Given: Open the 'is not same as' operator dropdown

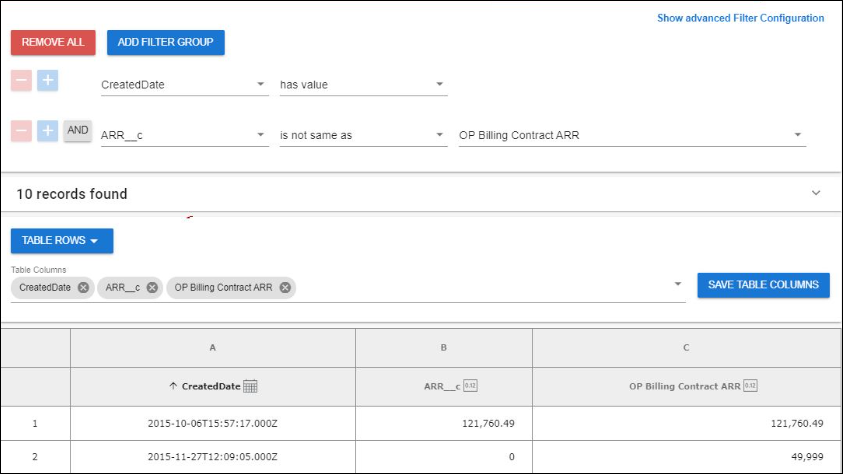Looking at the screenshot, I should pos(363,135).
